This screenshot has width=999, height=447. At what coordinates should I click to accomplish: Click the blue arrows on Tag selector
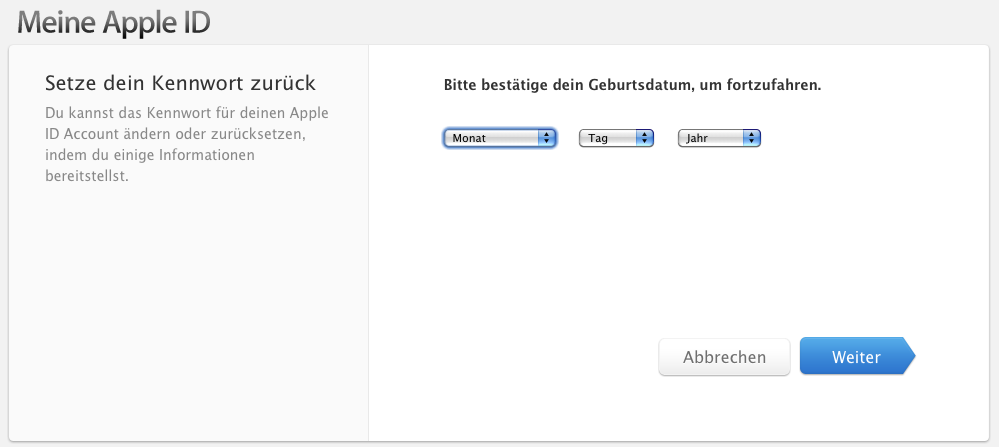point(645,138)
